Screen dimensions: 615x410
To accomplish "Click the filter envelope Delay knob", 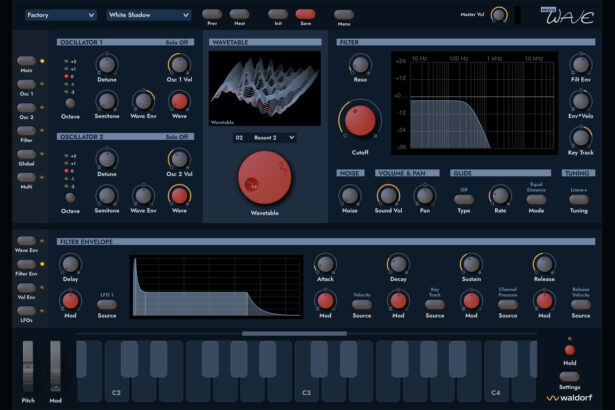I will tap(70, 264).
